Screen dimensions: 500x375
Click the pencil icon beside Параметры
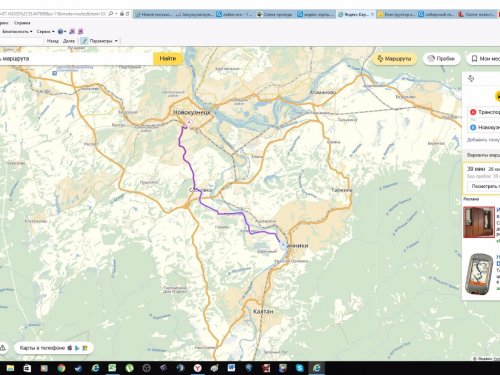pos(85,41)
